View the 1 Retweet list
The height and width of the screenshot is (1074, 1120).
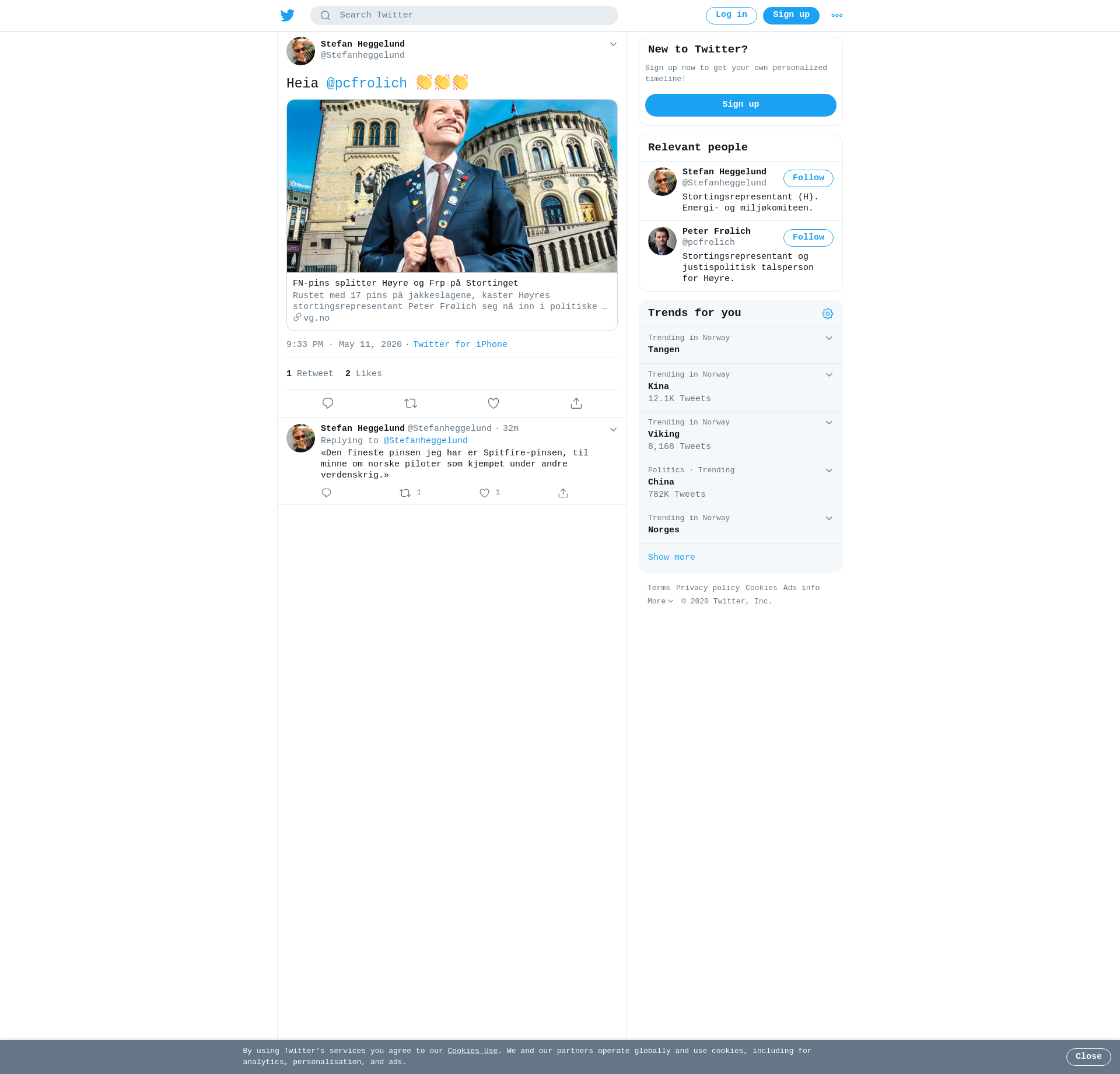(x=310, y=374)
